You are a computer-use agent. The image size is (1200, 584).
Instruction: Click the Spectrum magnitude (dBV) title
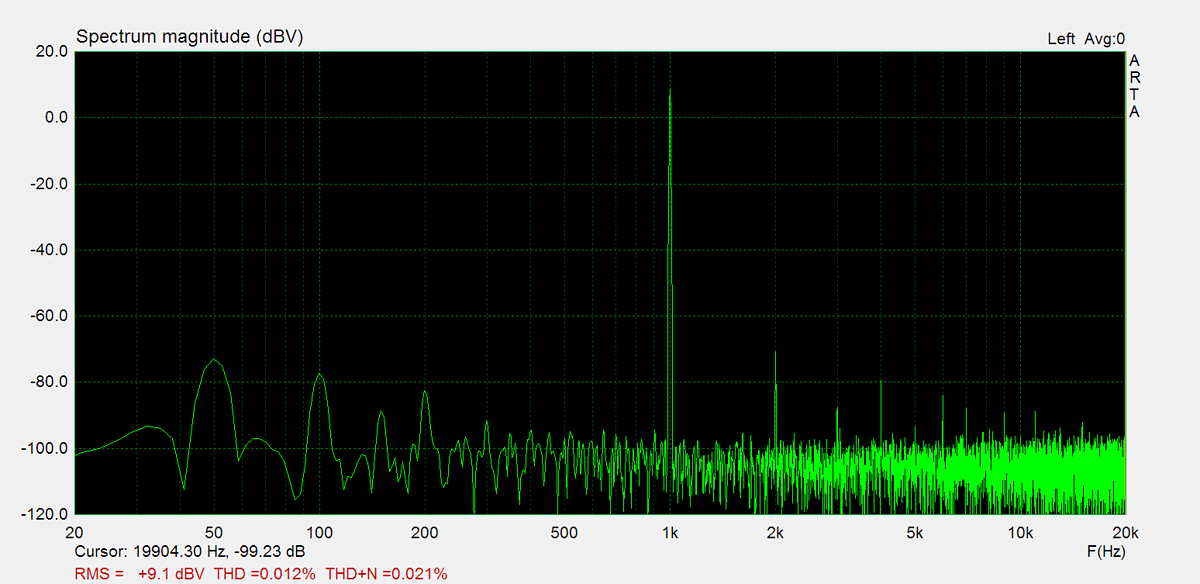(189, 37)
